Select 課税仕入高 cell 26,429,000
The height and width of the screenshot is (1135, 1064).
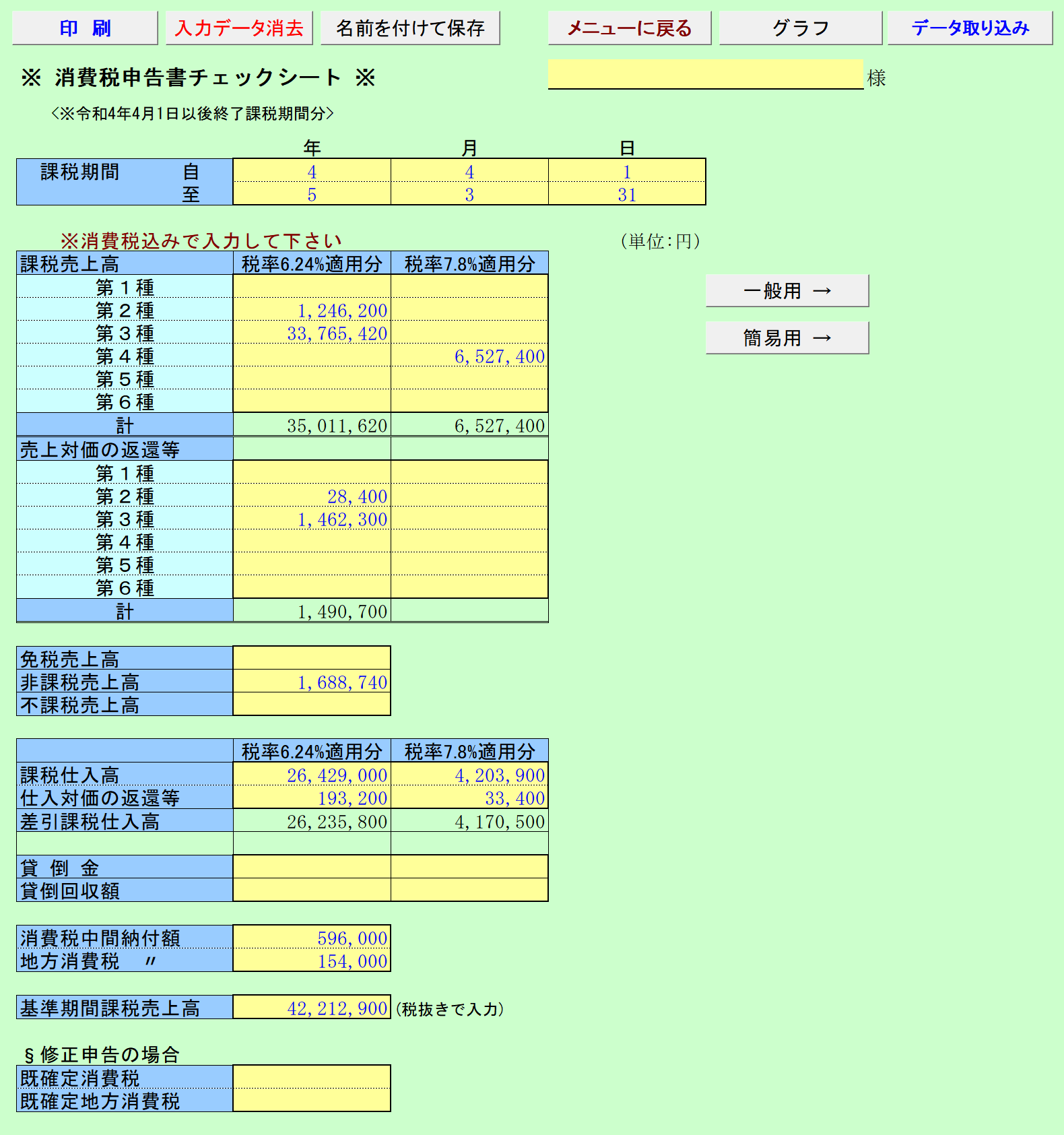312,775
